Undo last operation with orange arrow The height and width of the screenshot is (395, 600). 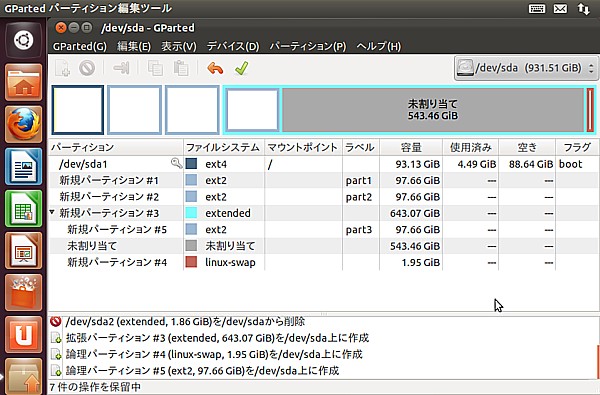point(215,69)
